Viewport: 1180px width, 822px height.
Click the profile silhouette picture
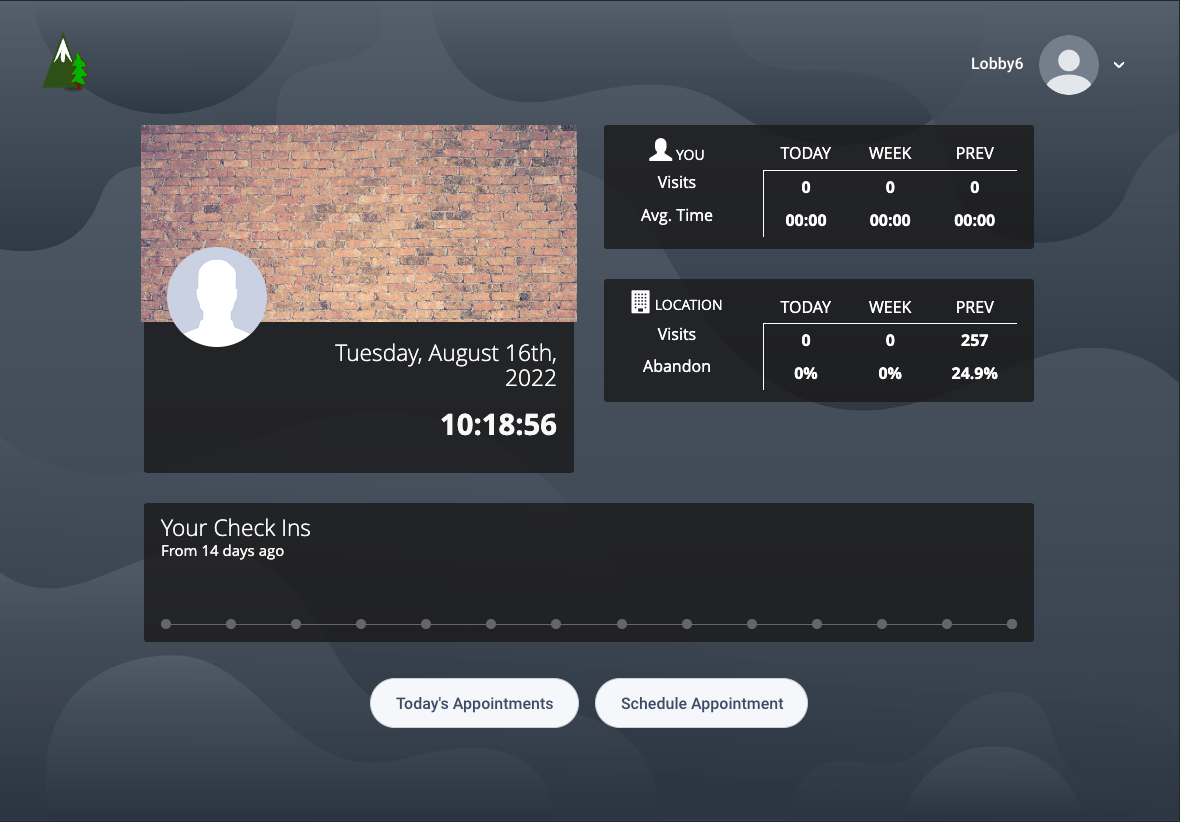(x=217, y=297)
